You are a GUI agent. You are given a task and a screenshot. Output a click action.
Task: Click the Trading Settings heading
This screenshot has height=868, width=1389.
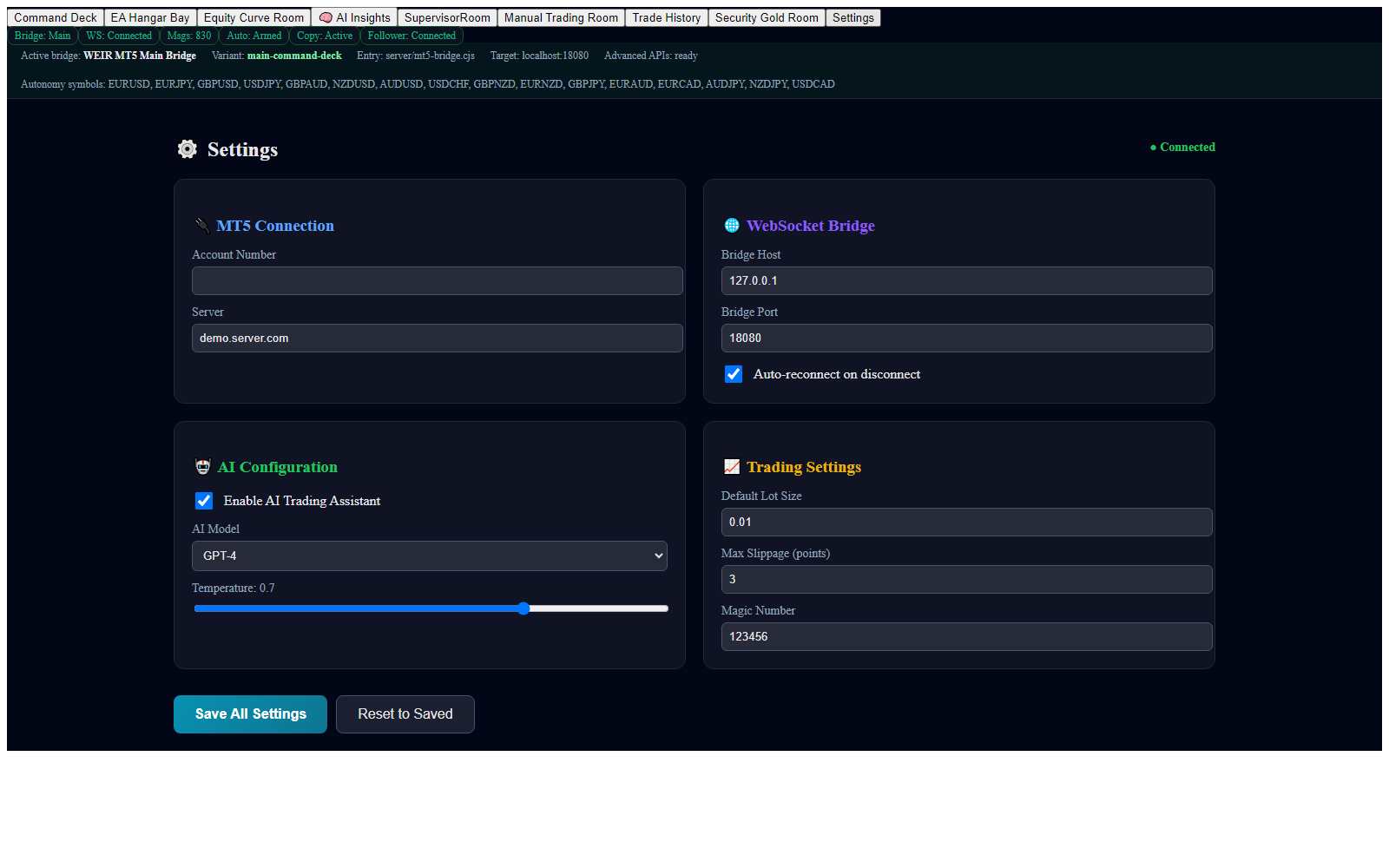point(804,467)
